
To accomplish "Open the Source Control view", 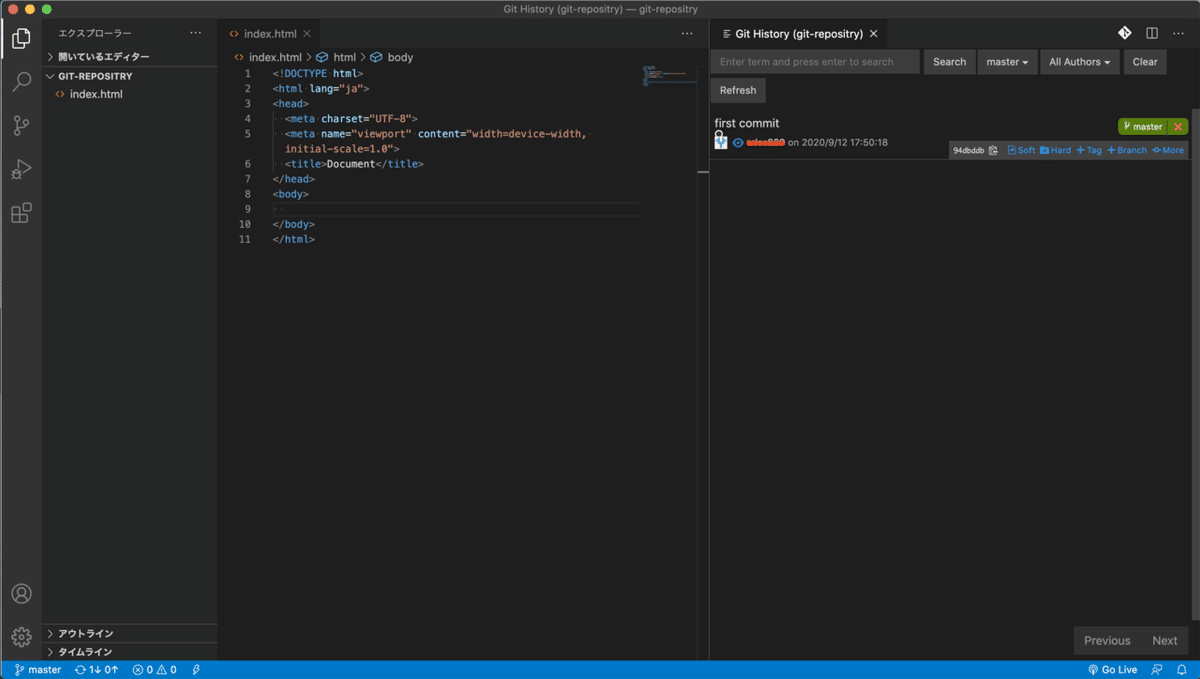I will pyautogui.click(x=21, y=126).
